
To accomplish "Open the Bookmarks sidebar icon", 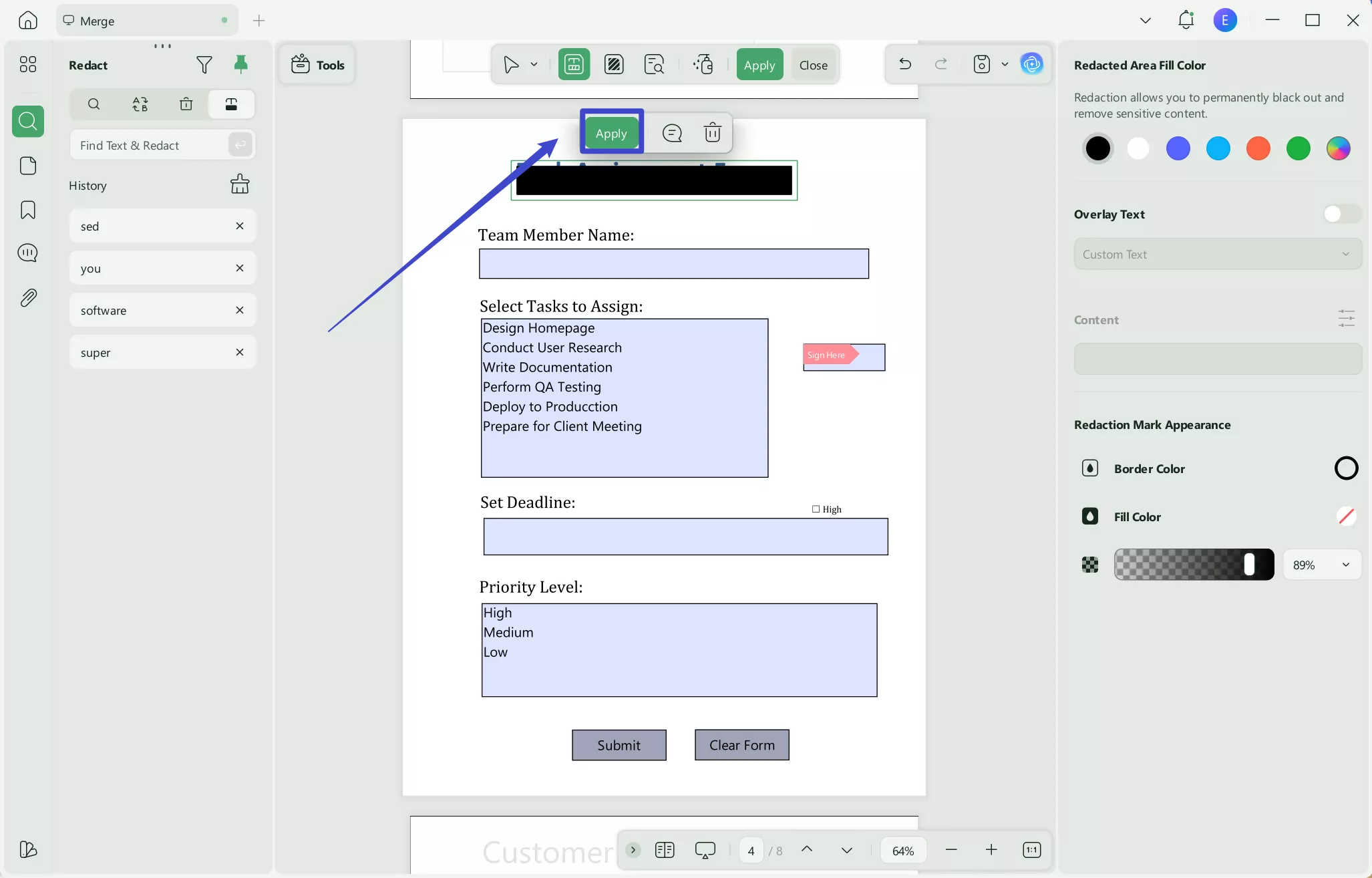I will tap(28, 210).
